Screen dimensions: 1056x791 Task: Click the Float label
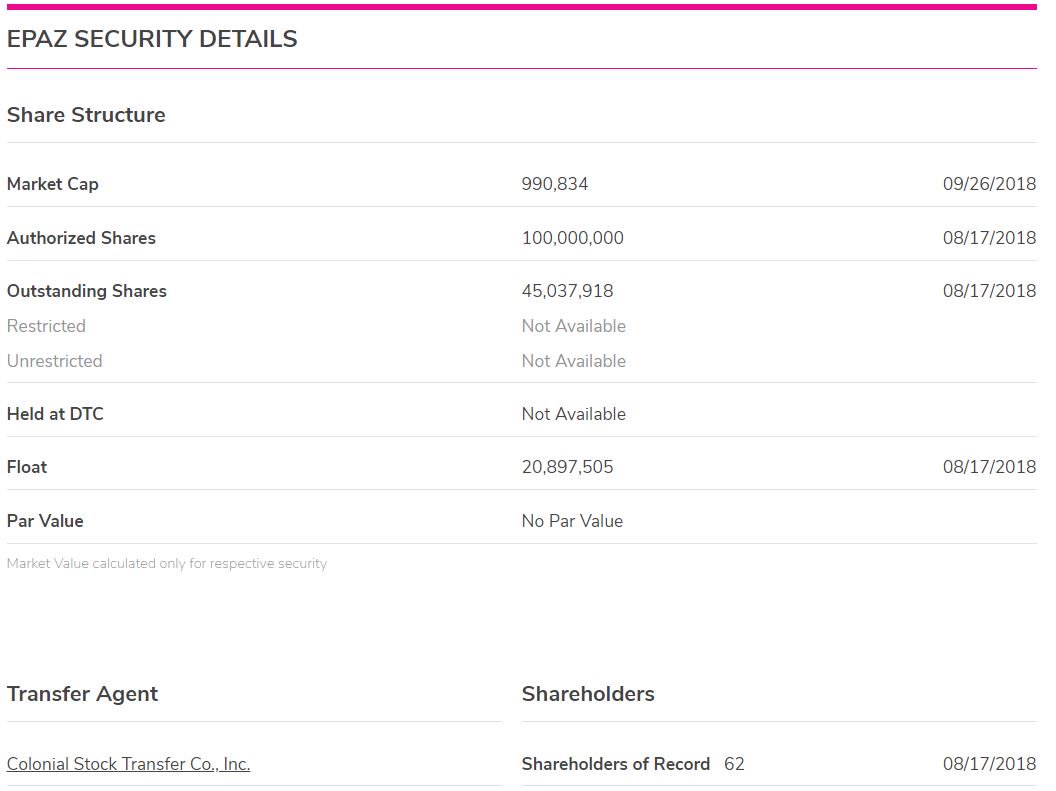[x=27, y=467]
